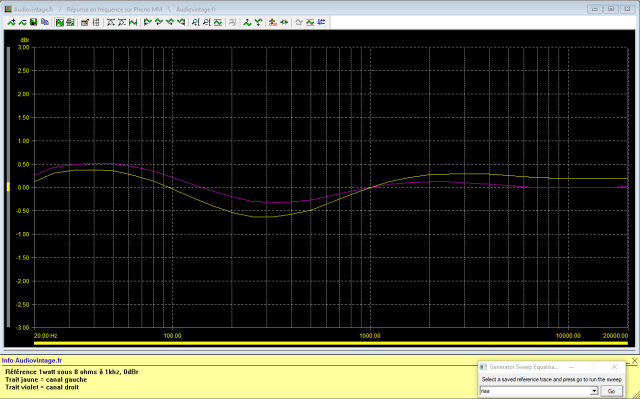Click the zoom in magnifier icon
The width and height of the screenshot is (640, 399).
click(x=195, y=22)
